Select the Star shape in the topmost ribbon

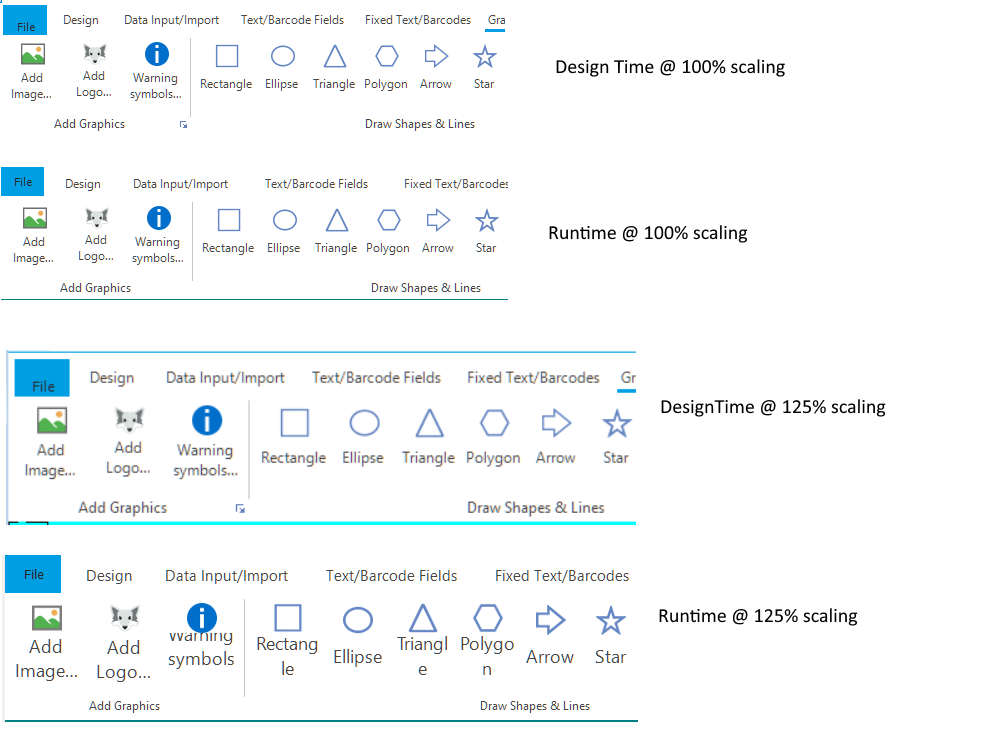tap(484, 66)
